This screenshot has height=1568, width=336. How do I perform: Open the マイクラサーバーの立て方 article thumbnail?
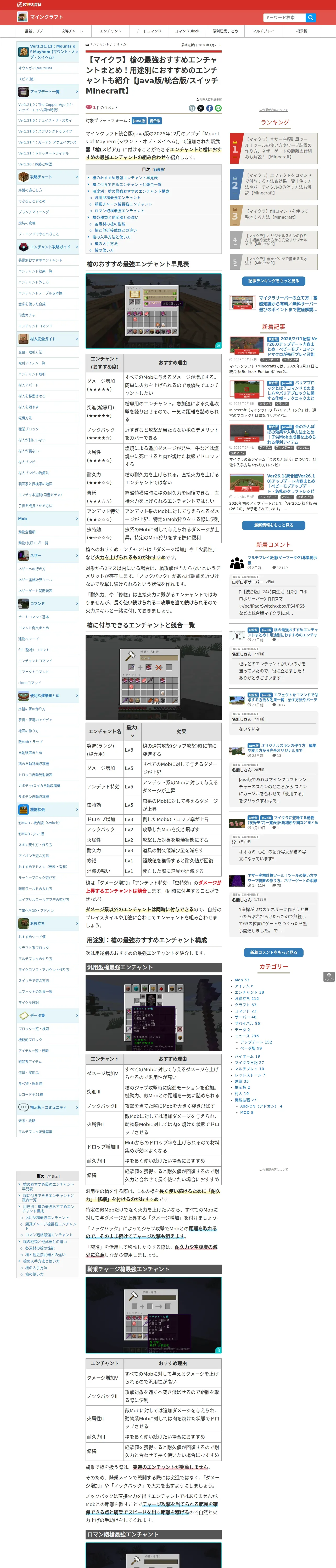[x=242, y=303]
